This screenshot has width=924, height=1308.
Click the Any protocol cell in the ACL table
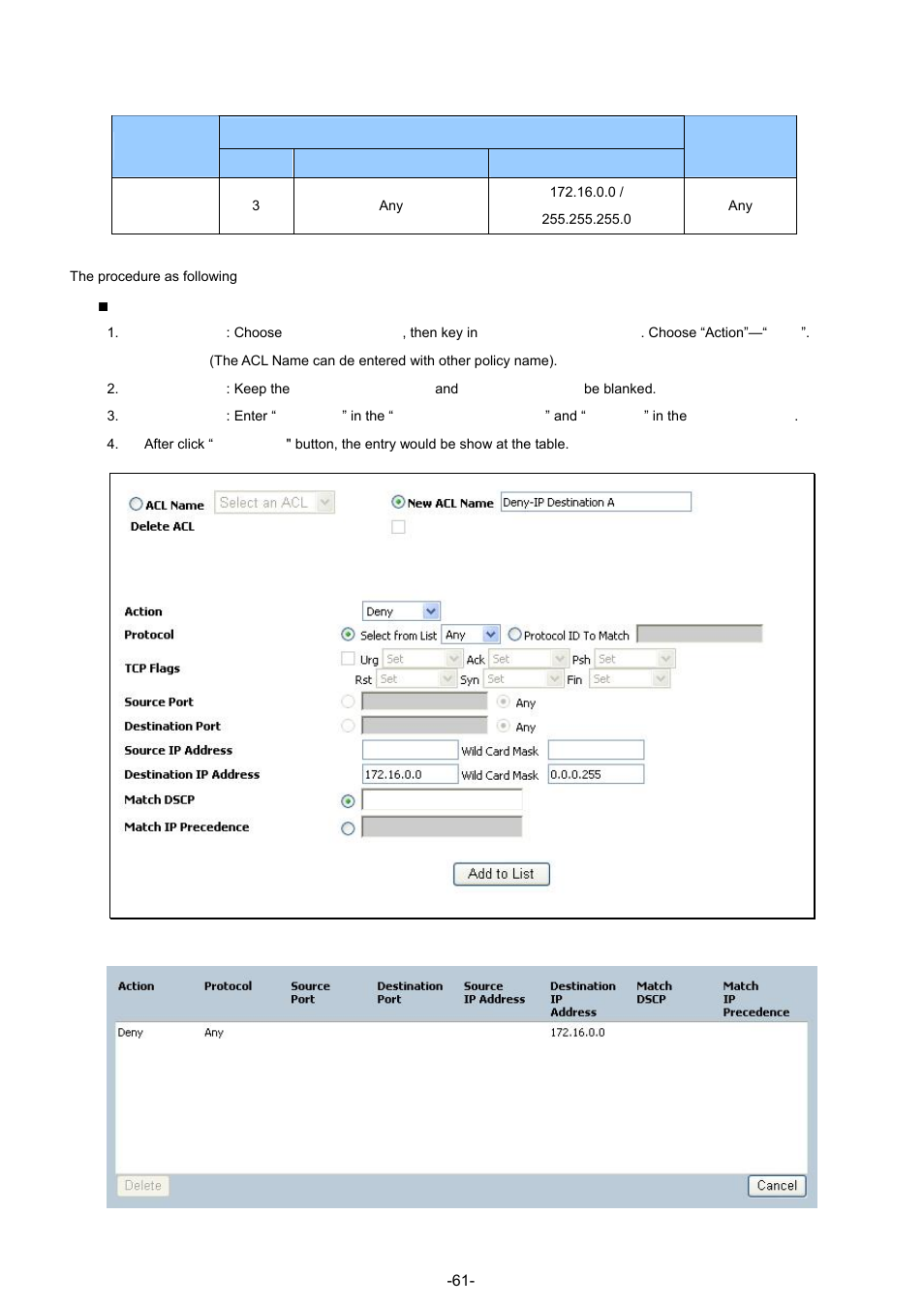click(x=214, y=1033)
